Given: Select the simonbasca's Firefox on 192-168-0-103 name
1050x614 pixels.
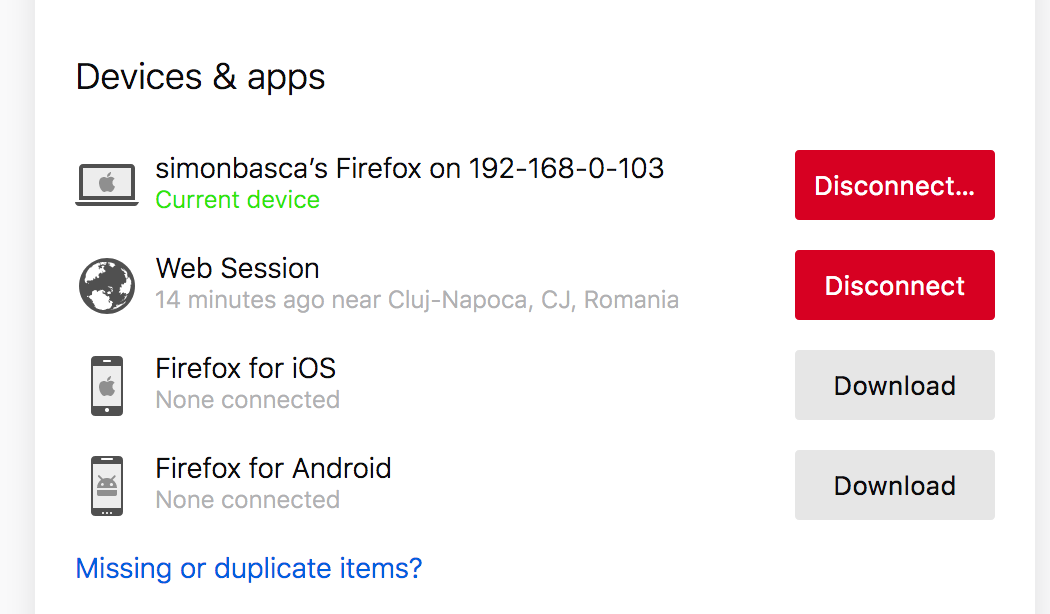Looking at the screenshot, I should (x=409, y=169).
